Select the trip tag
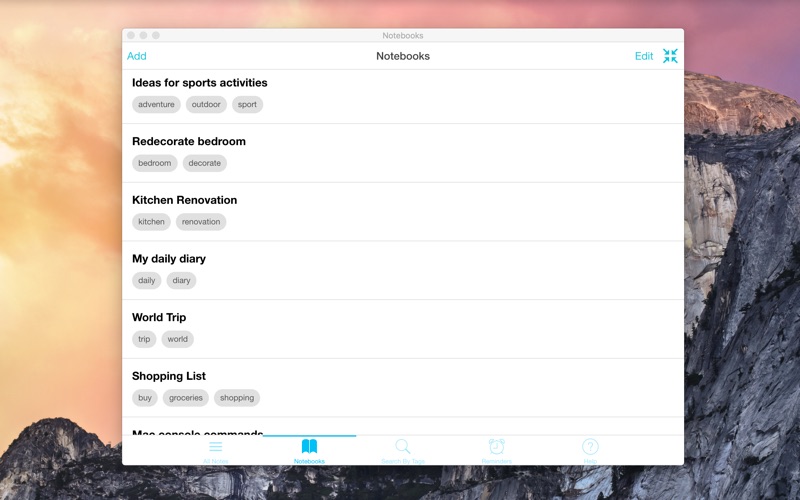The height and width of the screenshot is (500, 800). tap(144, 339)
